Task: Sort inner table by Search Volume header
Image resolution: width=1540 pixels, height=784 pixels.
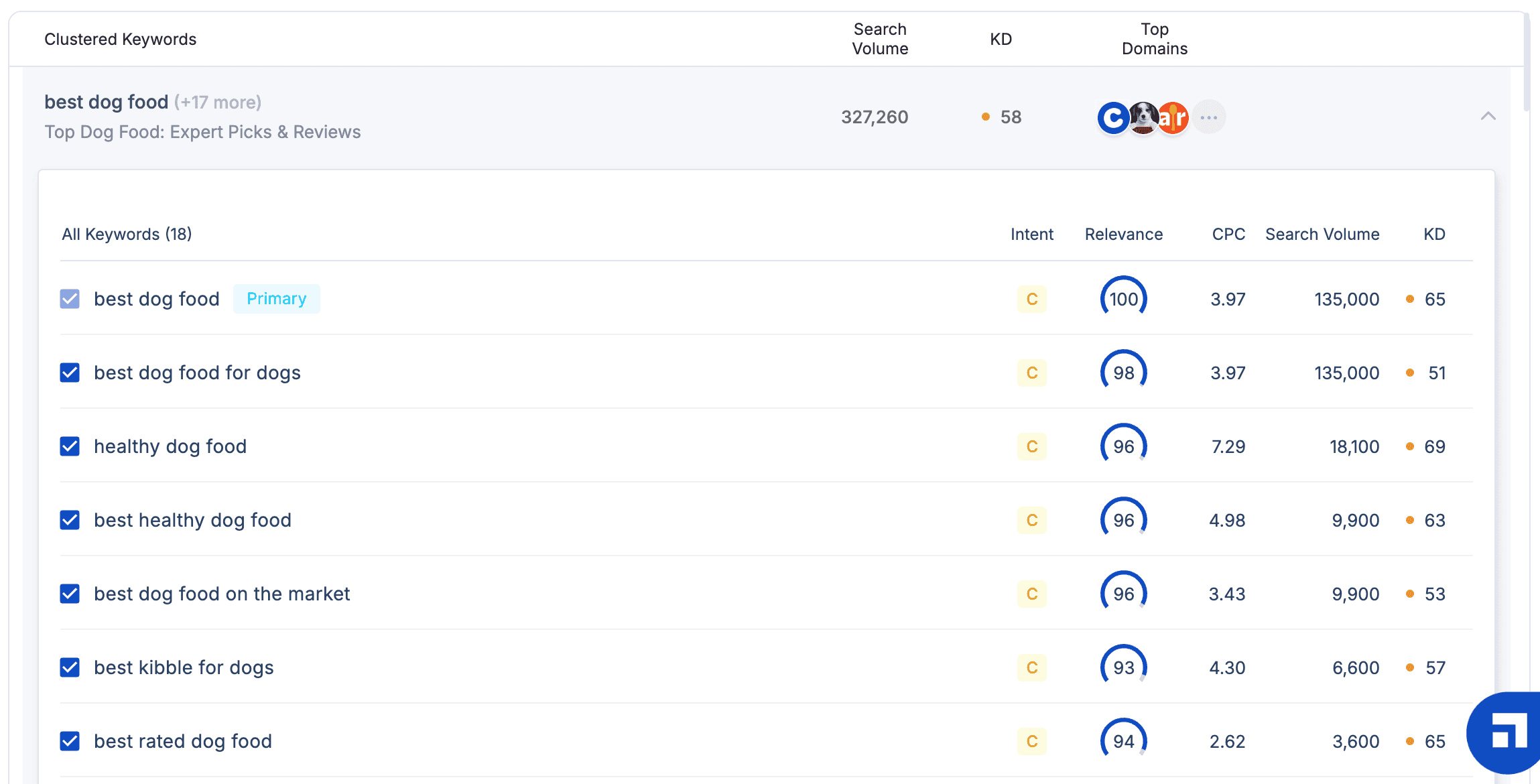Action: 1322,235
